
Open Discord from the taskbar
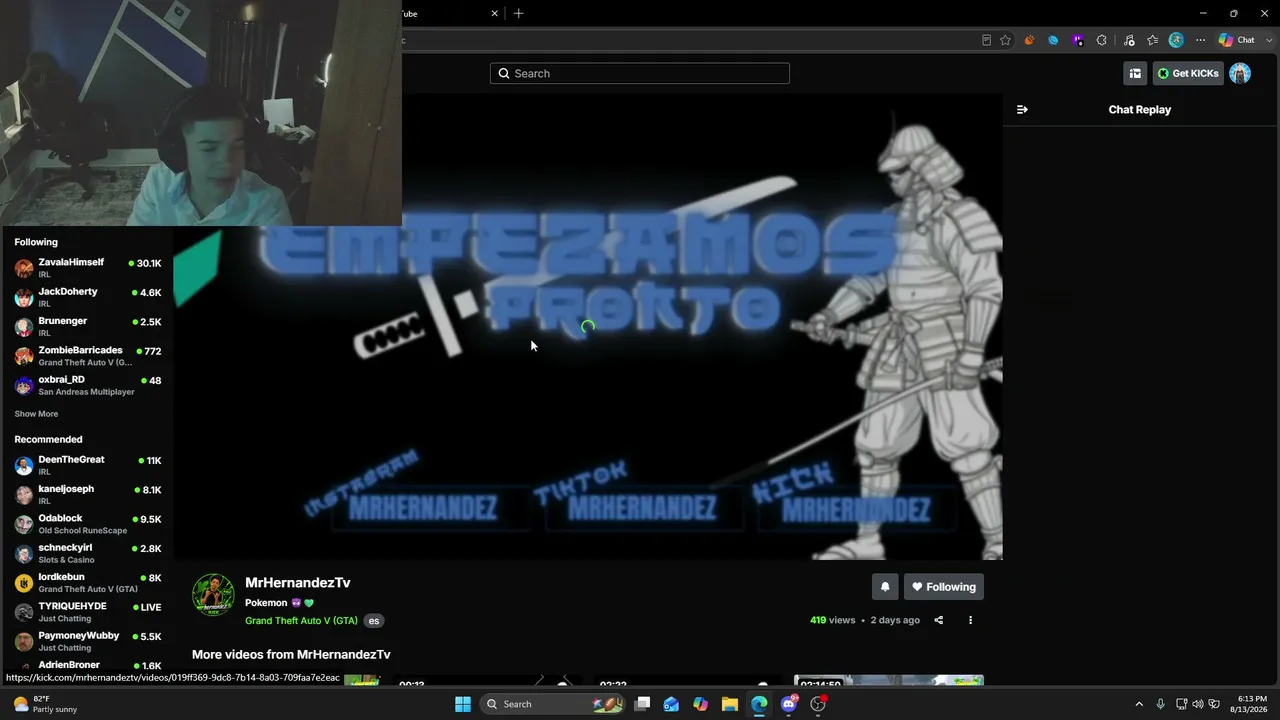coord(789,704)
